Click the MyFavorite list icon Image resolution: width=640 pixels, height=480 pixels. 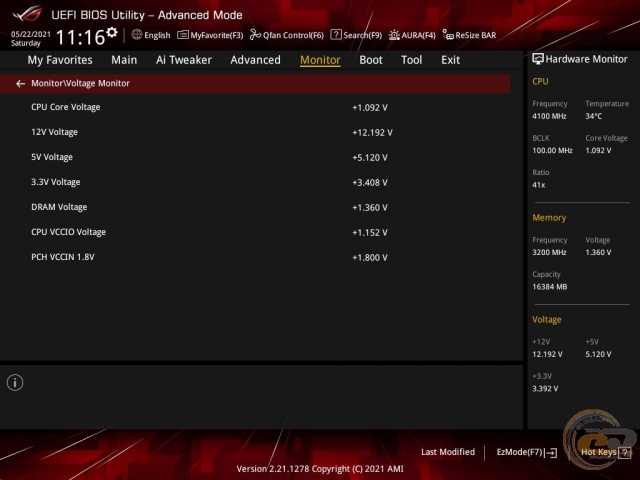[x=182, y=35]
